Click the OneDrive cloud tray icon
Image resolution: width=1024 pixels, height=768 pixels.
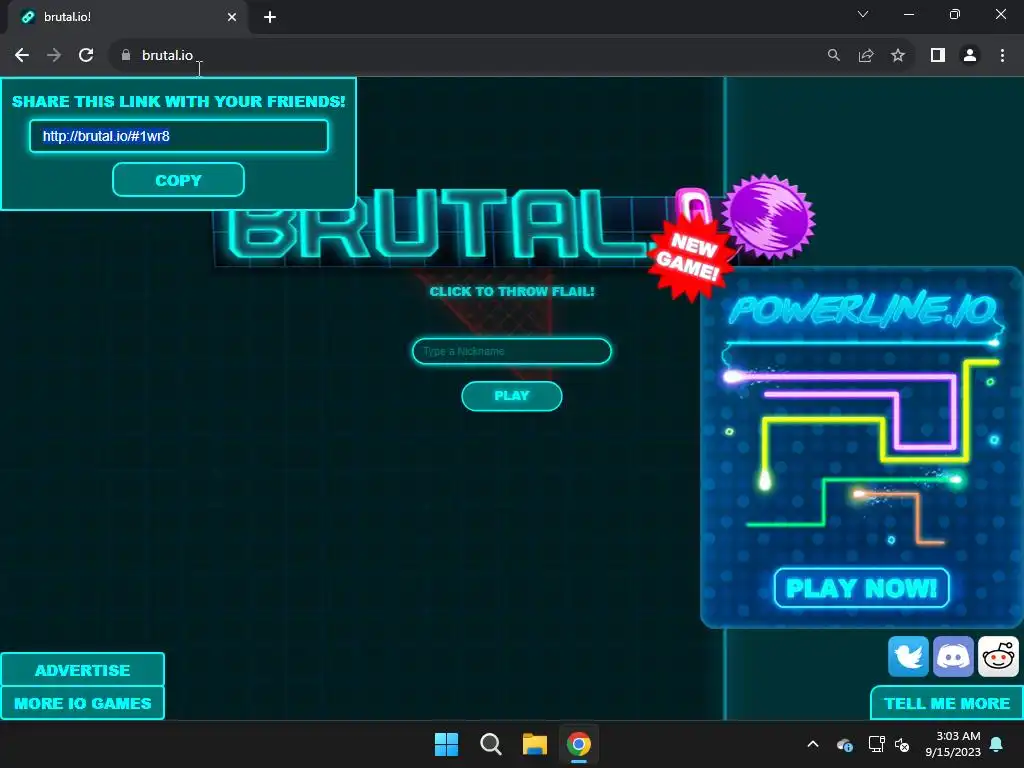(x=844, y=744)
